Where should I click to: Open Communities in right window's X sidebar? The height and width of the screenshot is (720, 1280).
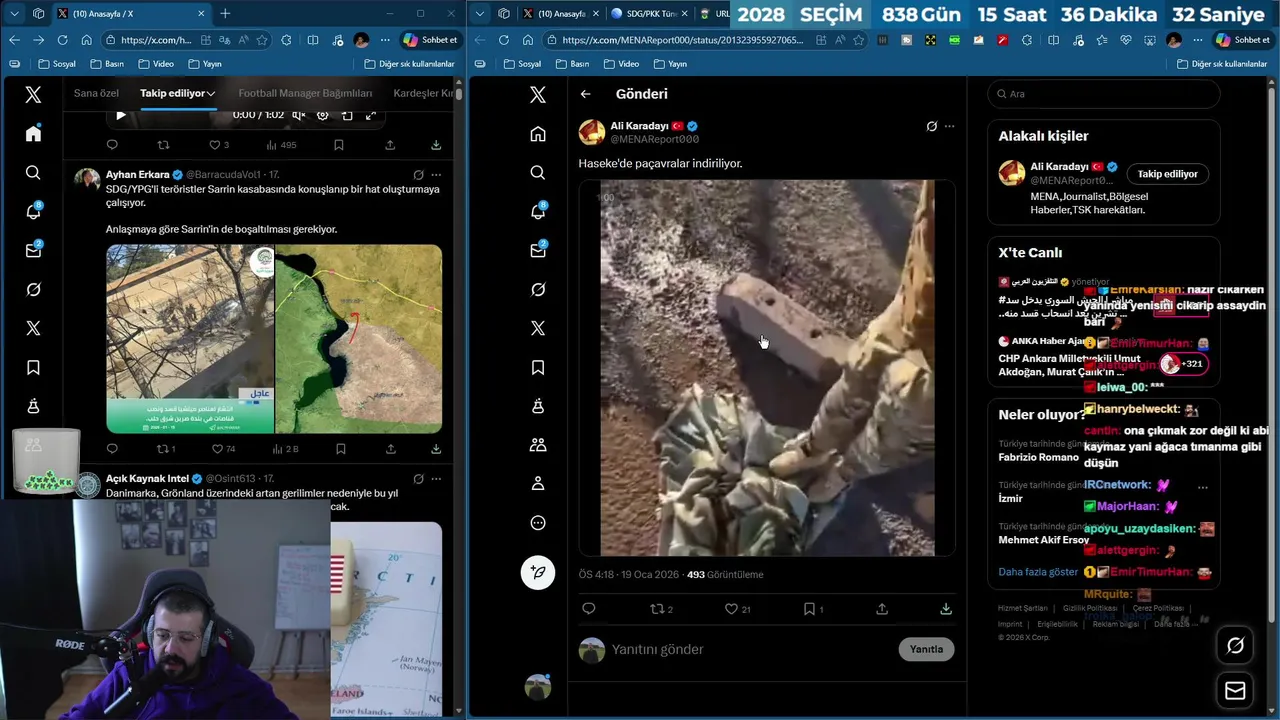point(538,445)
